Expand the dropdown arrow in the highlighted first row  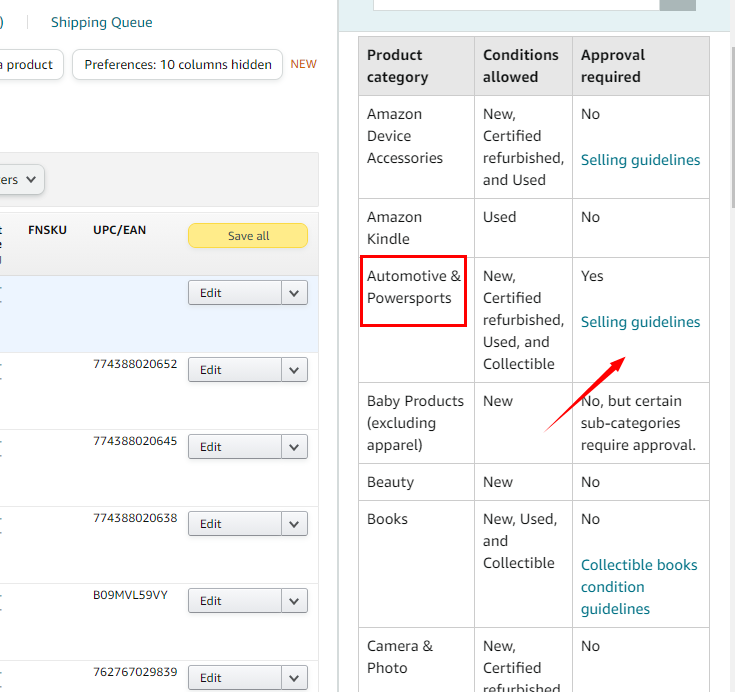click(294, 293)
